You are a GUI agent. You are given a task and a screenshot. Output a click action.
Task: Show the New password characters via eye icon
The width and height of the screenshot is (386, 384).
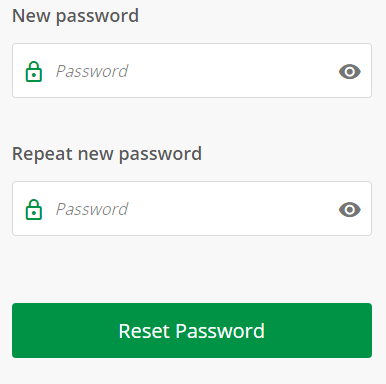[350, 72]
